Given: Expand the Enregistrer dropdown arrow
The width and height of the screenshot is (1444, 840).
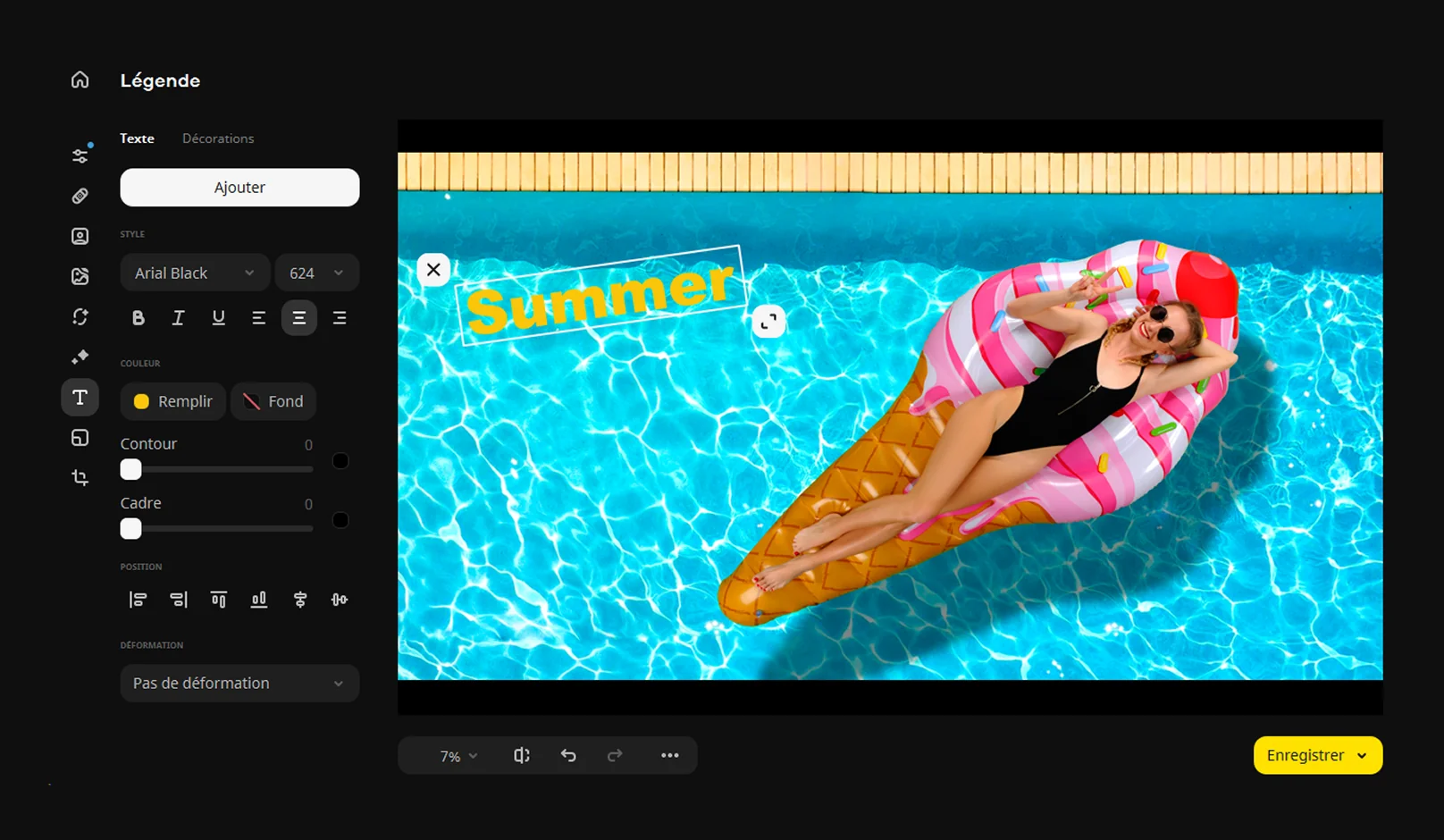Looking at the screenshot, I should (1362, 756).
